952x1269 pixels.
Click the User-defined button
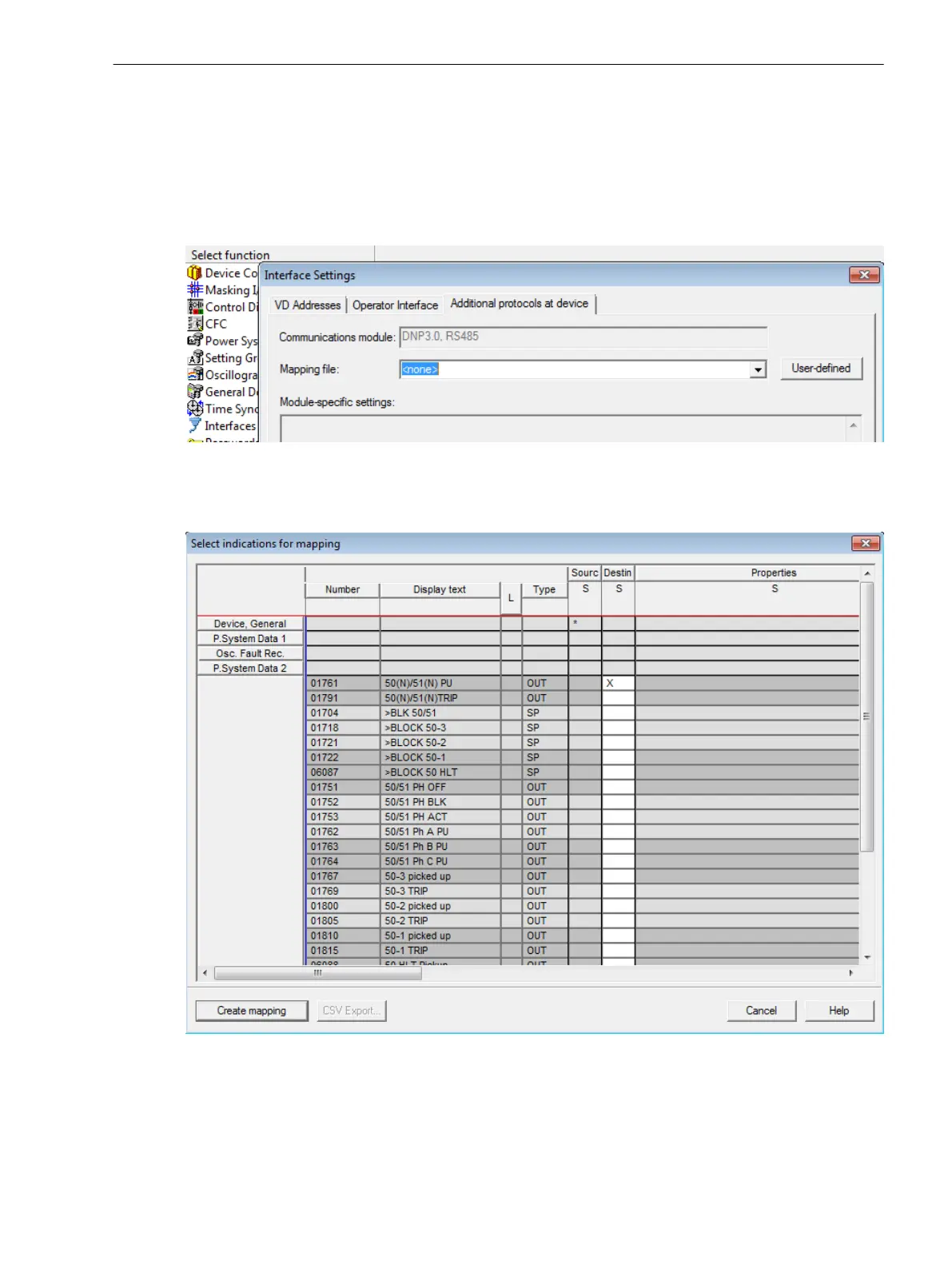821,369
